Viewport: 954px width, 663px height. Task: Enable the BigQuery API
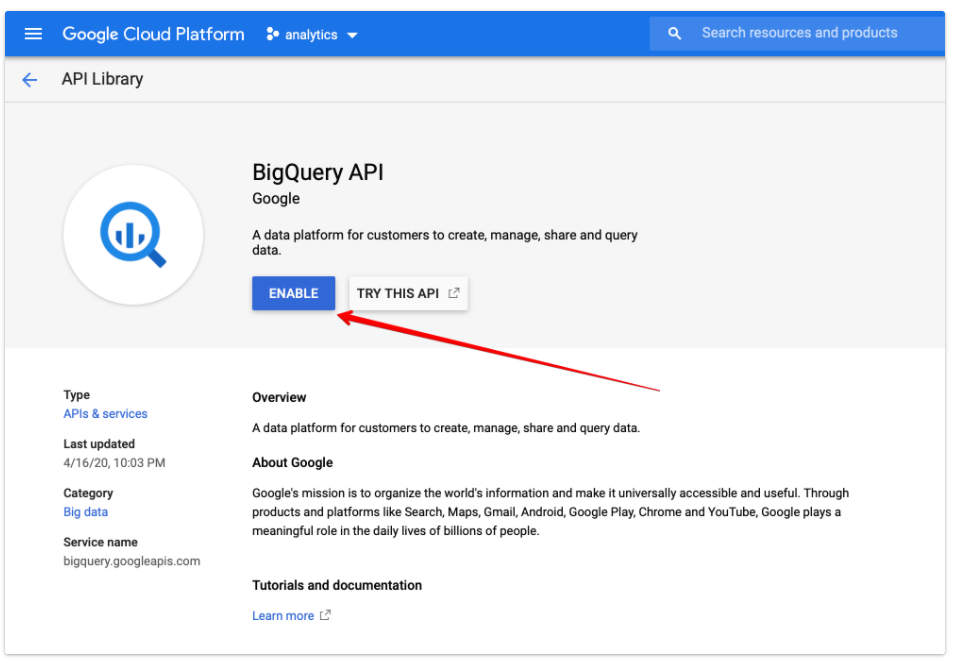click(x=293, y=293)
